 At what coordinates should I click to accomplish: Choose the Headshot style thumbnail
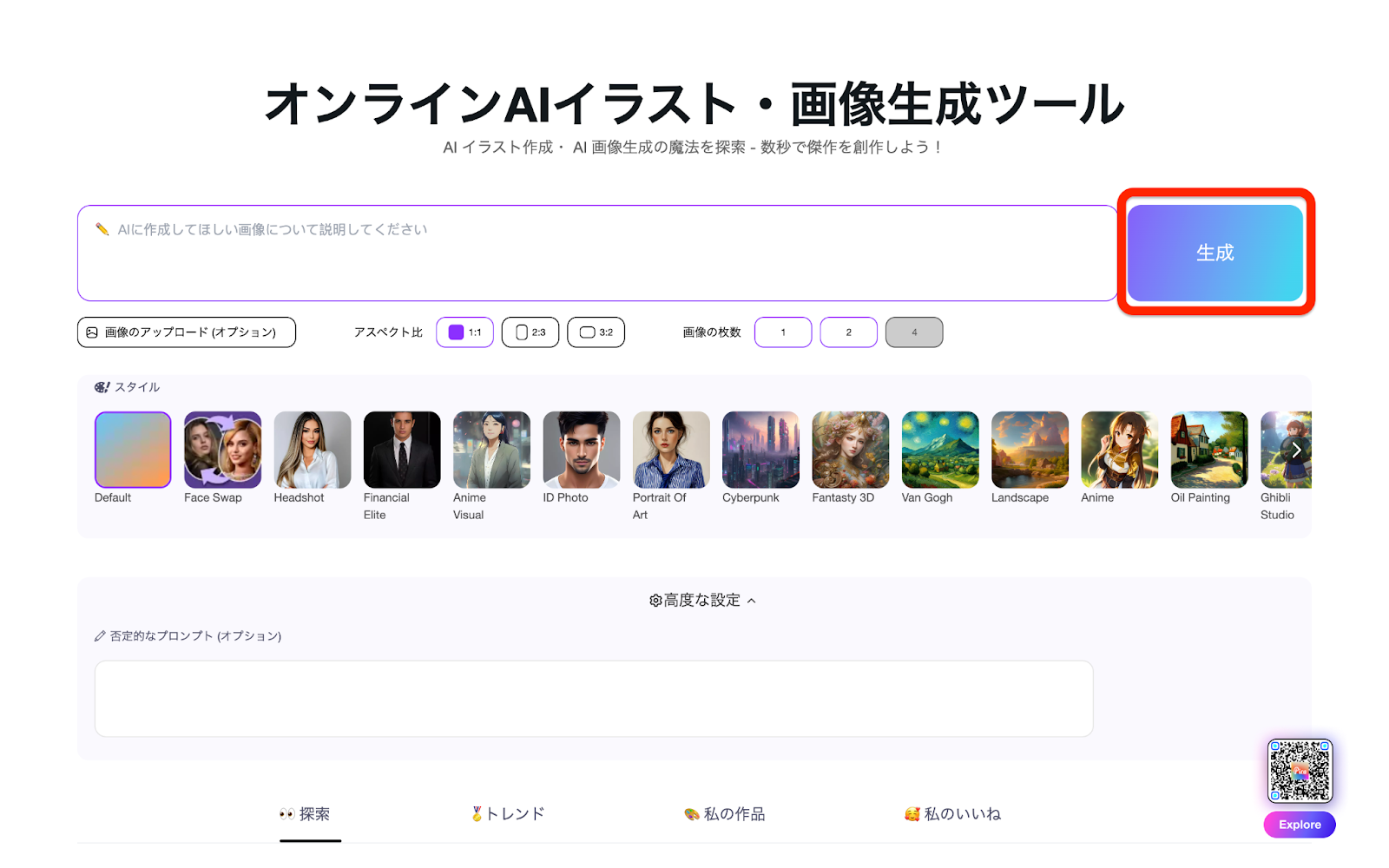pos(313,450)
